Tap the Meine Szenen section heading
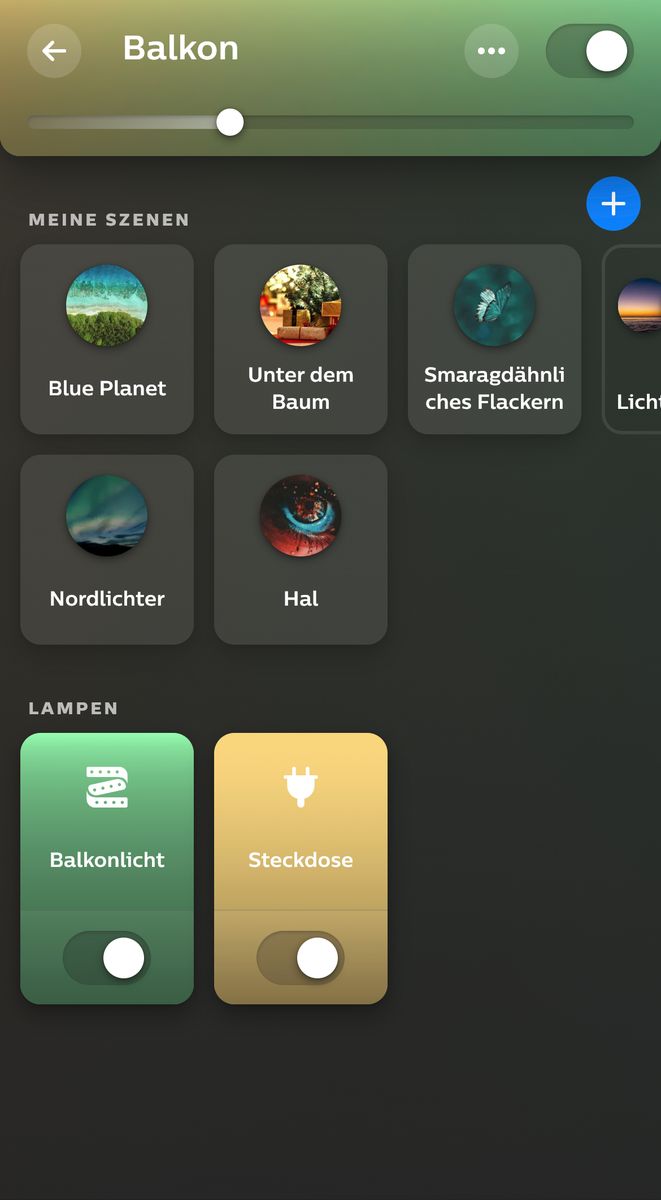This screenshot has width=661, height=1200. (109, 220)
